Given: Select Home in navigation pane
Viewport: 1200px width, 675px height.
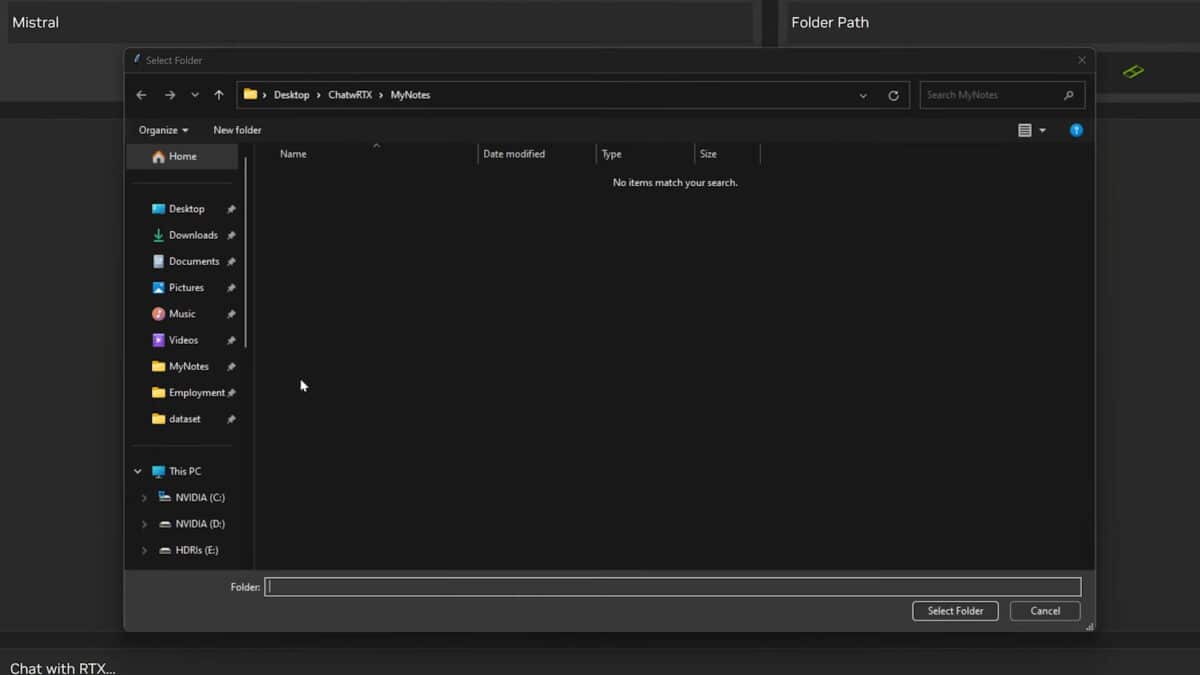Looking at the screenshot, I should (x=182, y=156).
